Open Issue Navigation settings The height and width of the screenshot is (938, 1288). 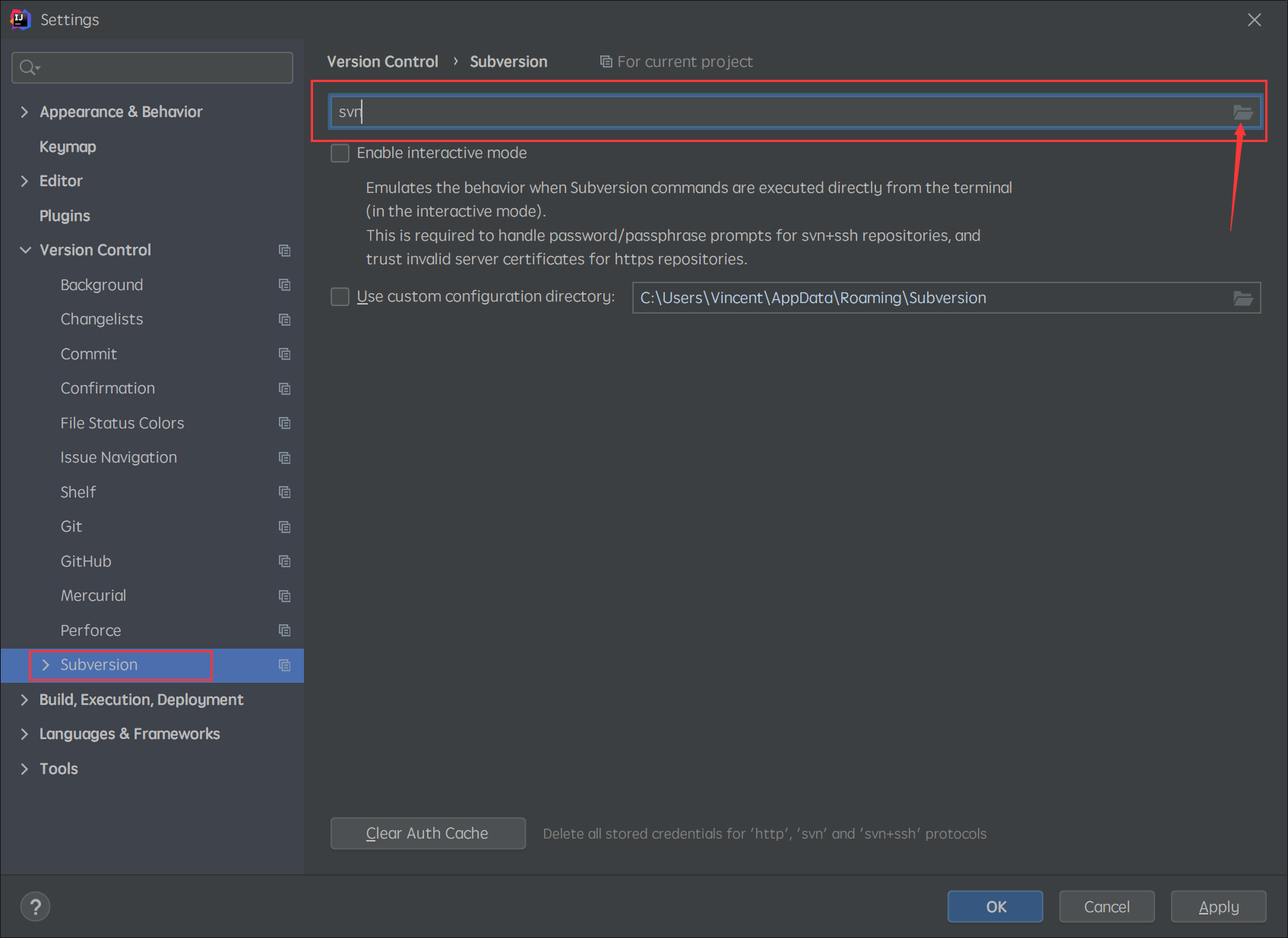click(119, 458)
